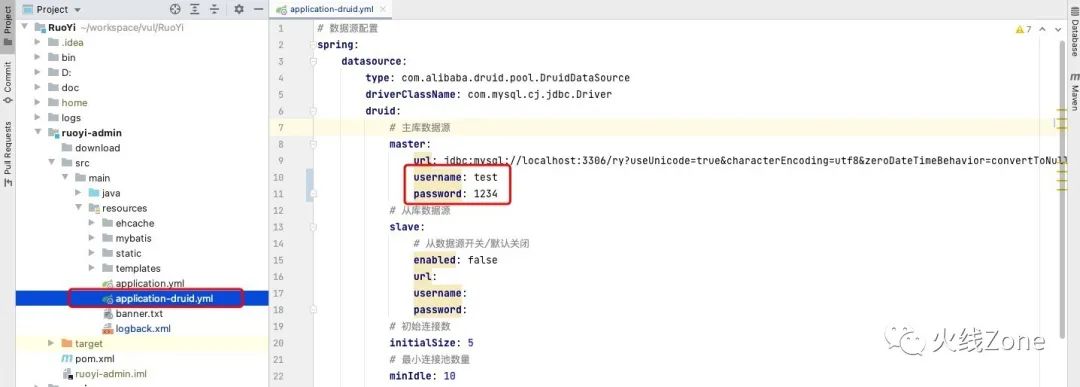Click the 'master:' key in editor
Viewport: 1080px width, 387px height.
click(x=410, y=144)
